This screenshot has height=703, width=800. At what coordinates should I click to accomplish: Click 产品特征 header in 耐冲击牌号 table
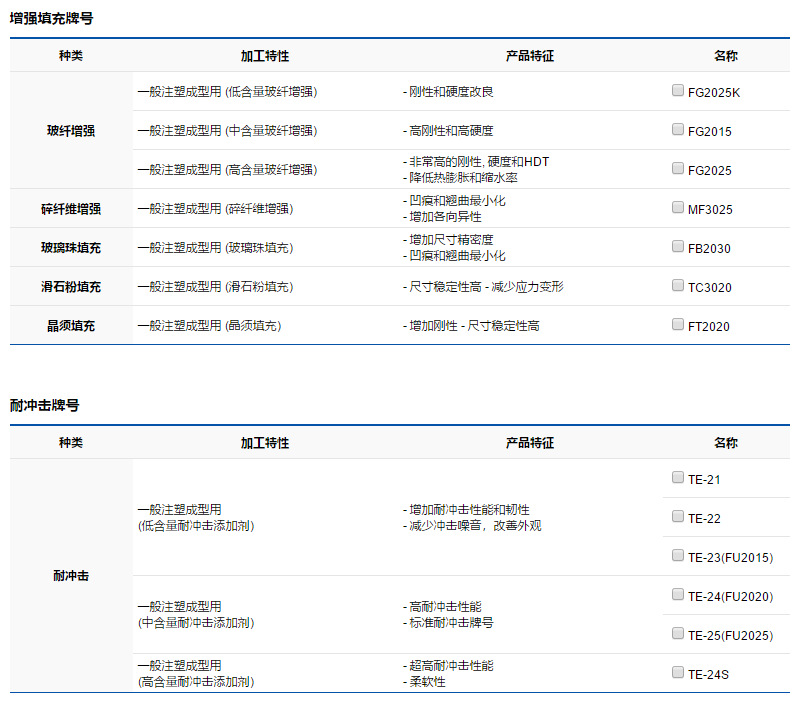click(530, 443)
